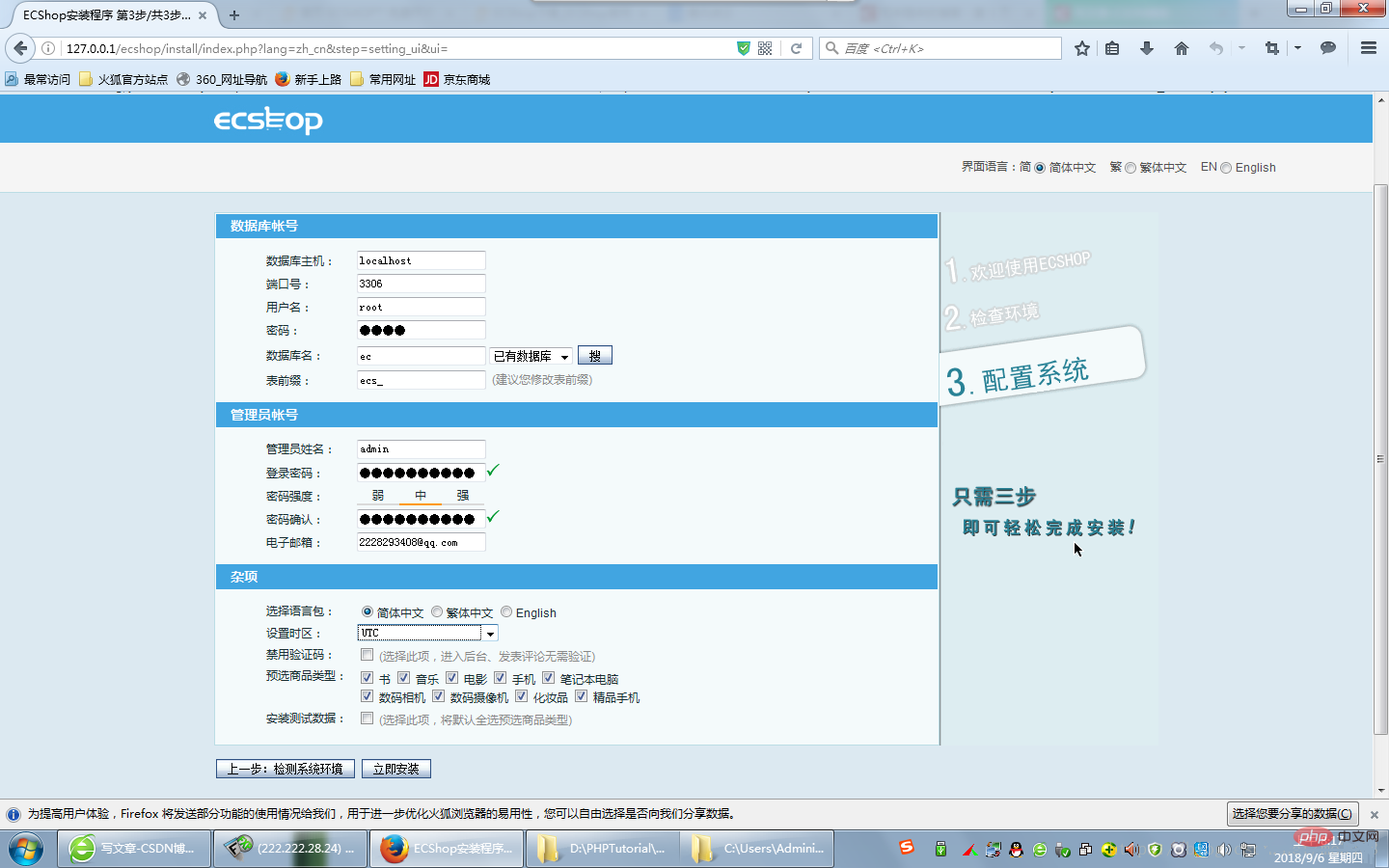Uncheck the 手机 product type checkbox
Image resolution: width=1389 pixels, height=868 pixels.
500,678
